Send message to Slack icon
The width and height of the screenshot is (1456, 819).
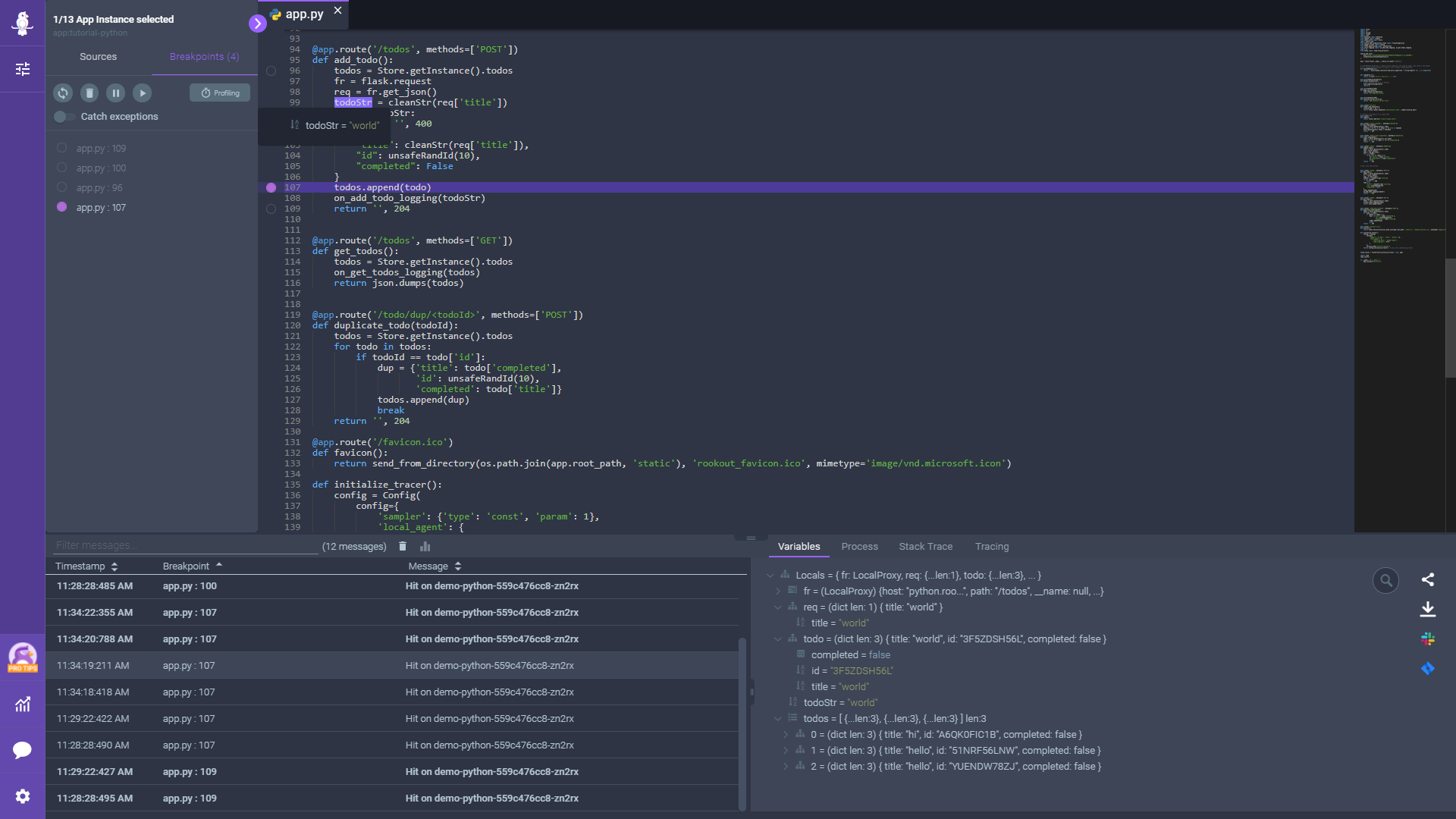(x=1428, y=639)
